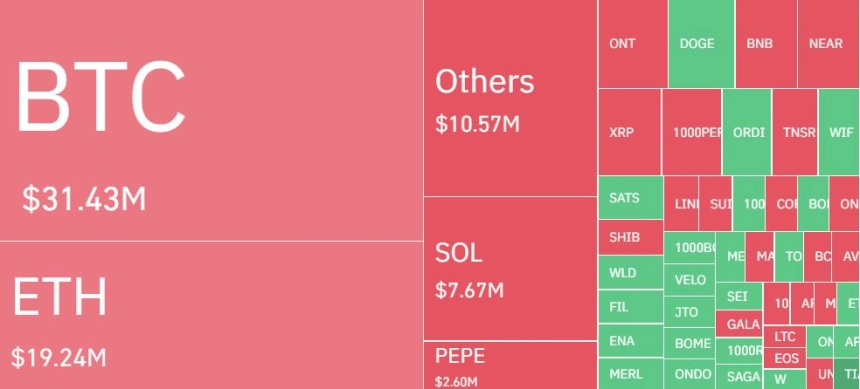
Task: Select the green DOGE cell
Action: tap(701, 43)
